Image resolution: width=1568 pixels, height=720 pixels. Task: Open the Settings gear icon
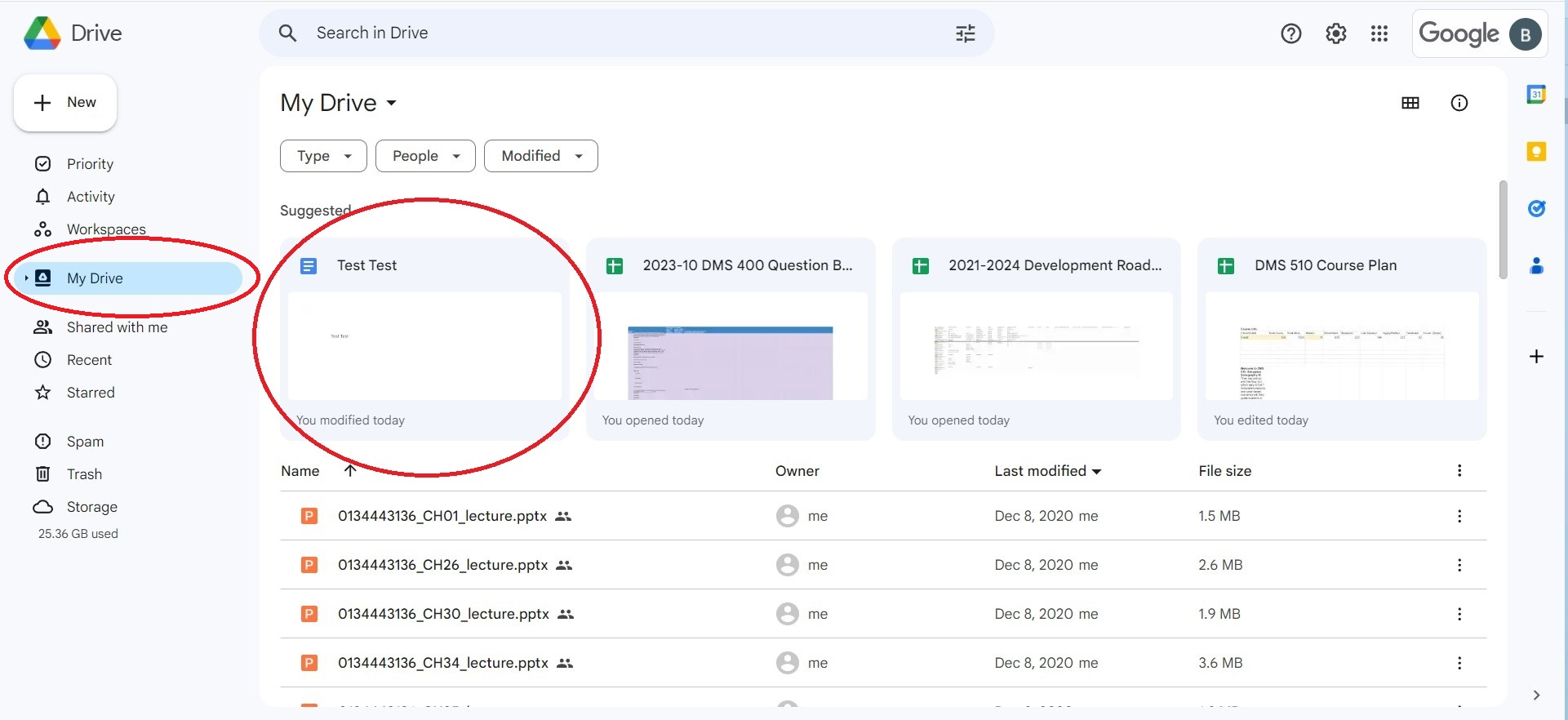pos(1335,33)
